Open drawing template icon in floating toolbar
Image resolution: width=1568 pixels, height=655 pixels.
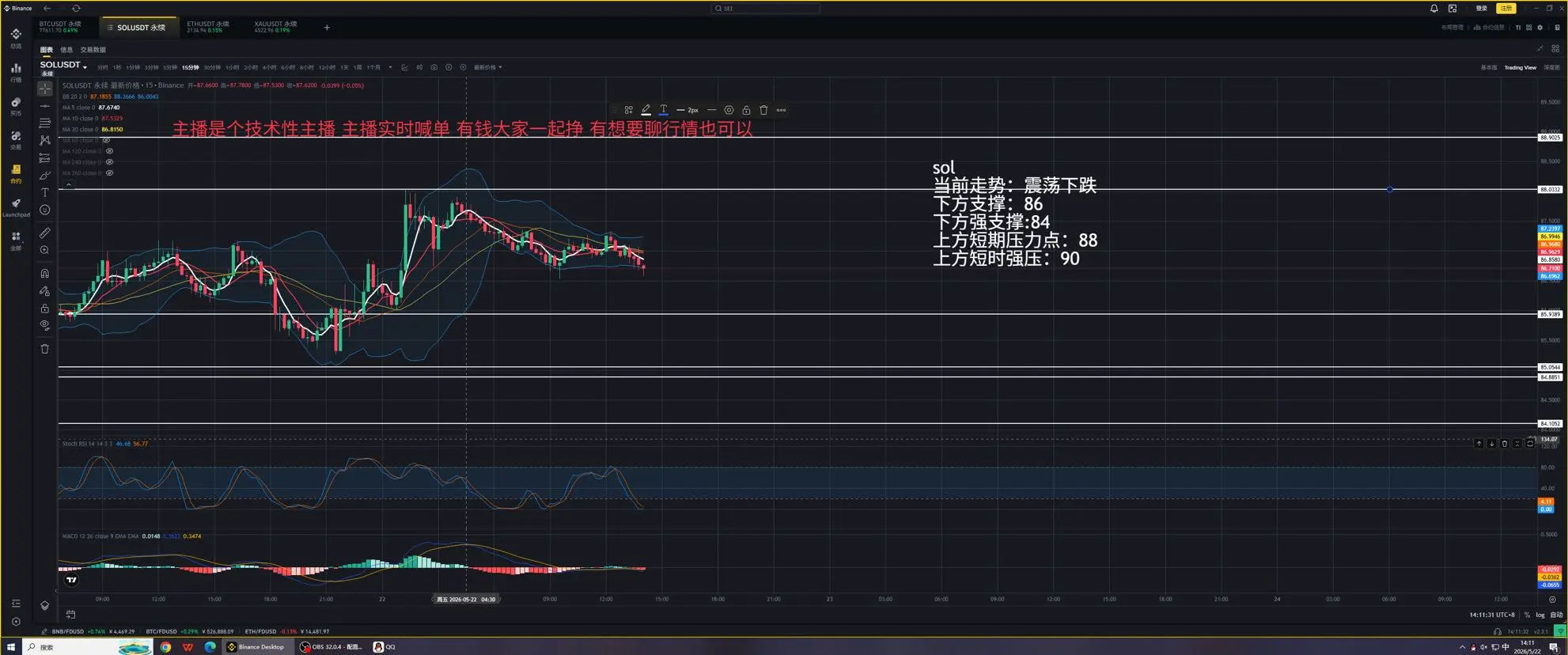(x=628, y=110)
